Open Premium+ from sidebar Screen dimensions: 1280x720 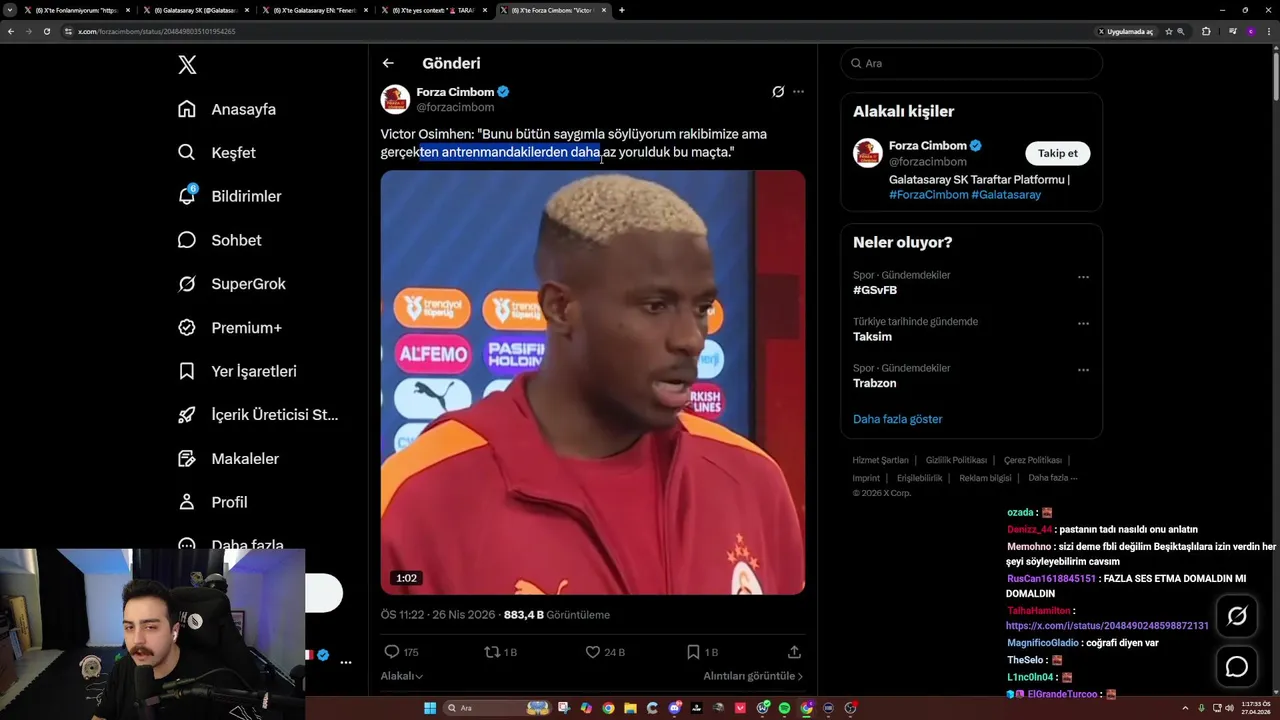click(x=230, y=327)
